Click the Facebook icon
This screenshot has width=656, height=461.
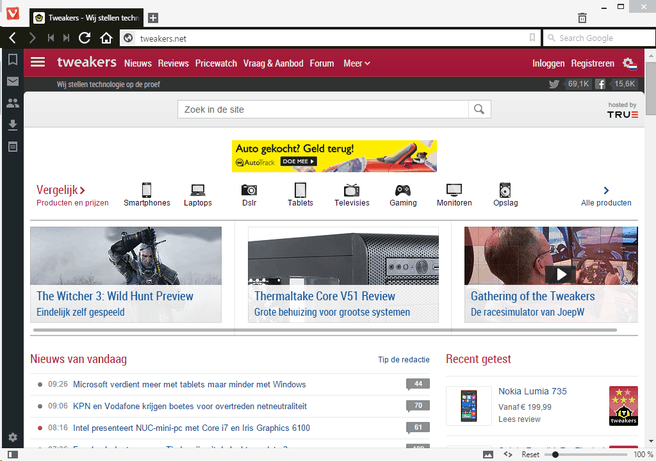pyautogui.click(x=600, y=84)
